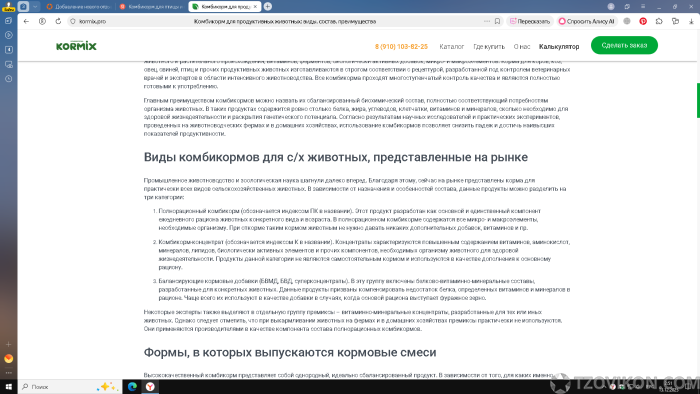Screen dimensions: 700x394
Task: Open the 'Калькулятор' menu item
Action: (559, 46)
